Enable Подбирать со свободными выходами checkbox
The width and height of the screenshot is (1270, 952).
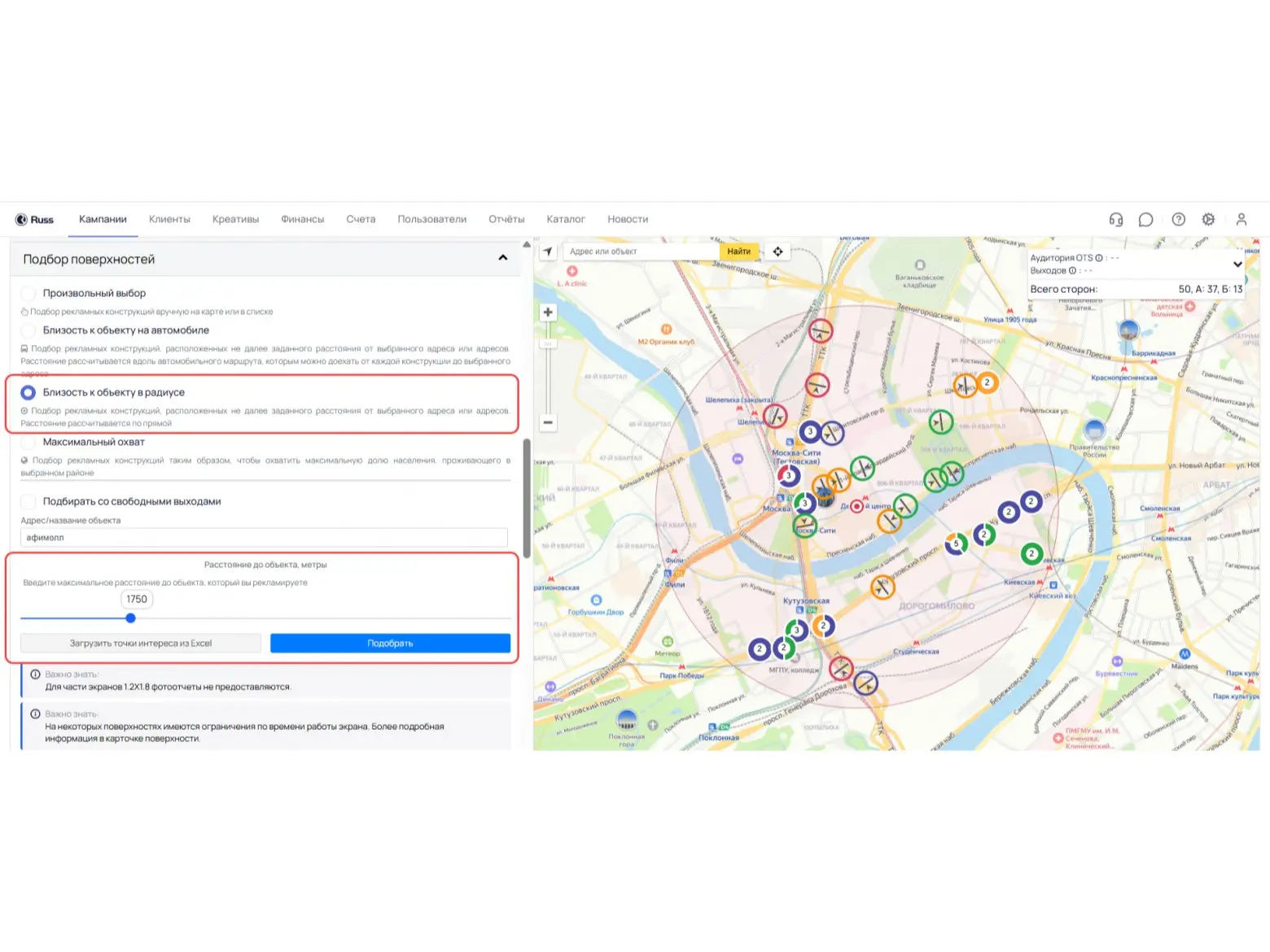tap(28, 501)
